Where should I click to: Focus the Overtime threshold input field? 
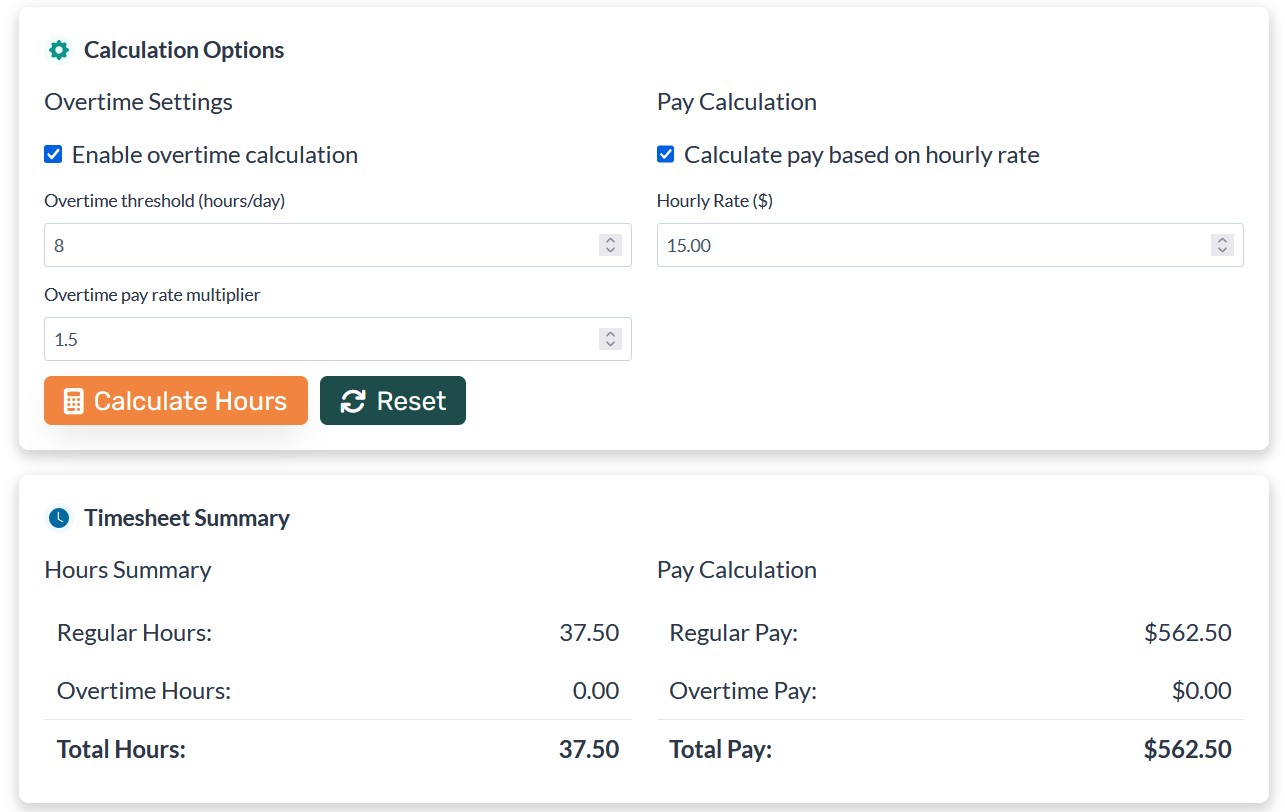tap(320, 245)
